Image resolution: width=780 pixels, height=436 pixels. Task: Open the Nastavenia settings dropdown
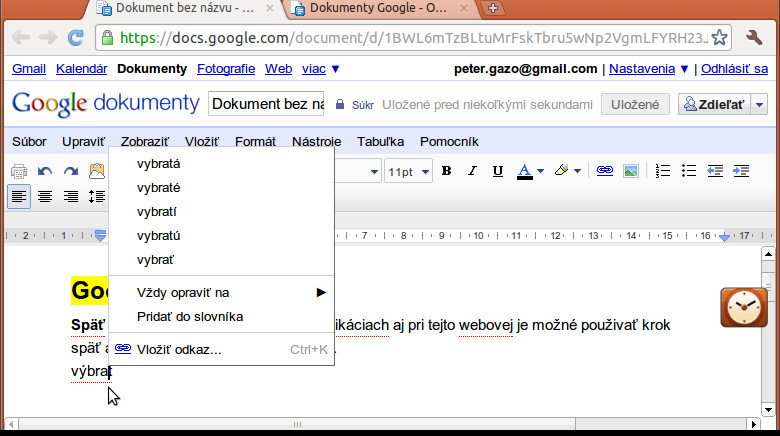[649, 69]
